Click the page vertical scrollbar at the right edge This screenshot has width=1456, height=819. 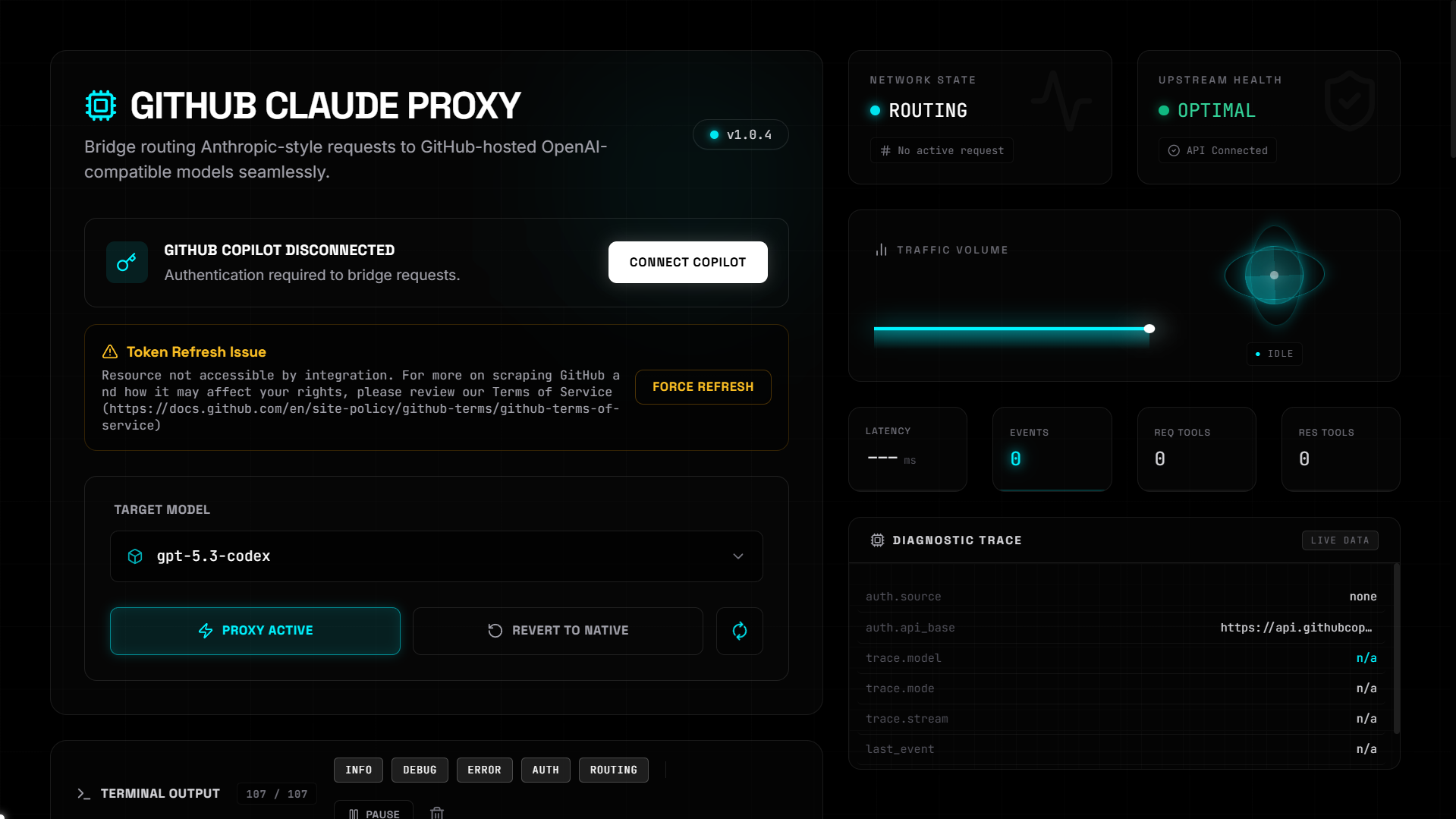[x=1453, y=80]
